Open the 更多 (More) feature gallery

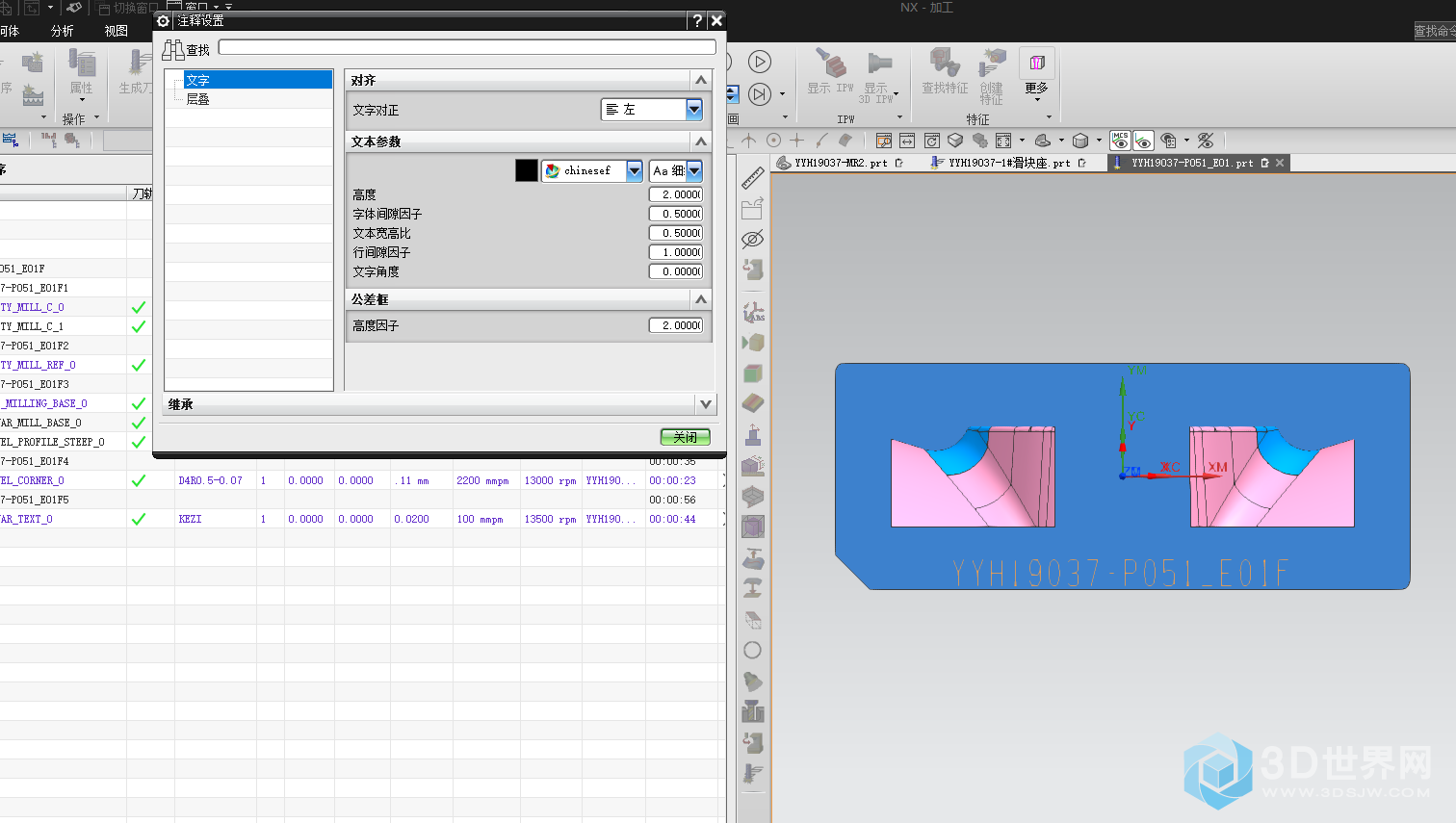click(x=1037, y=75)
